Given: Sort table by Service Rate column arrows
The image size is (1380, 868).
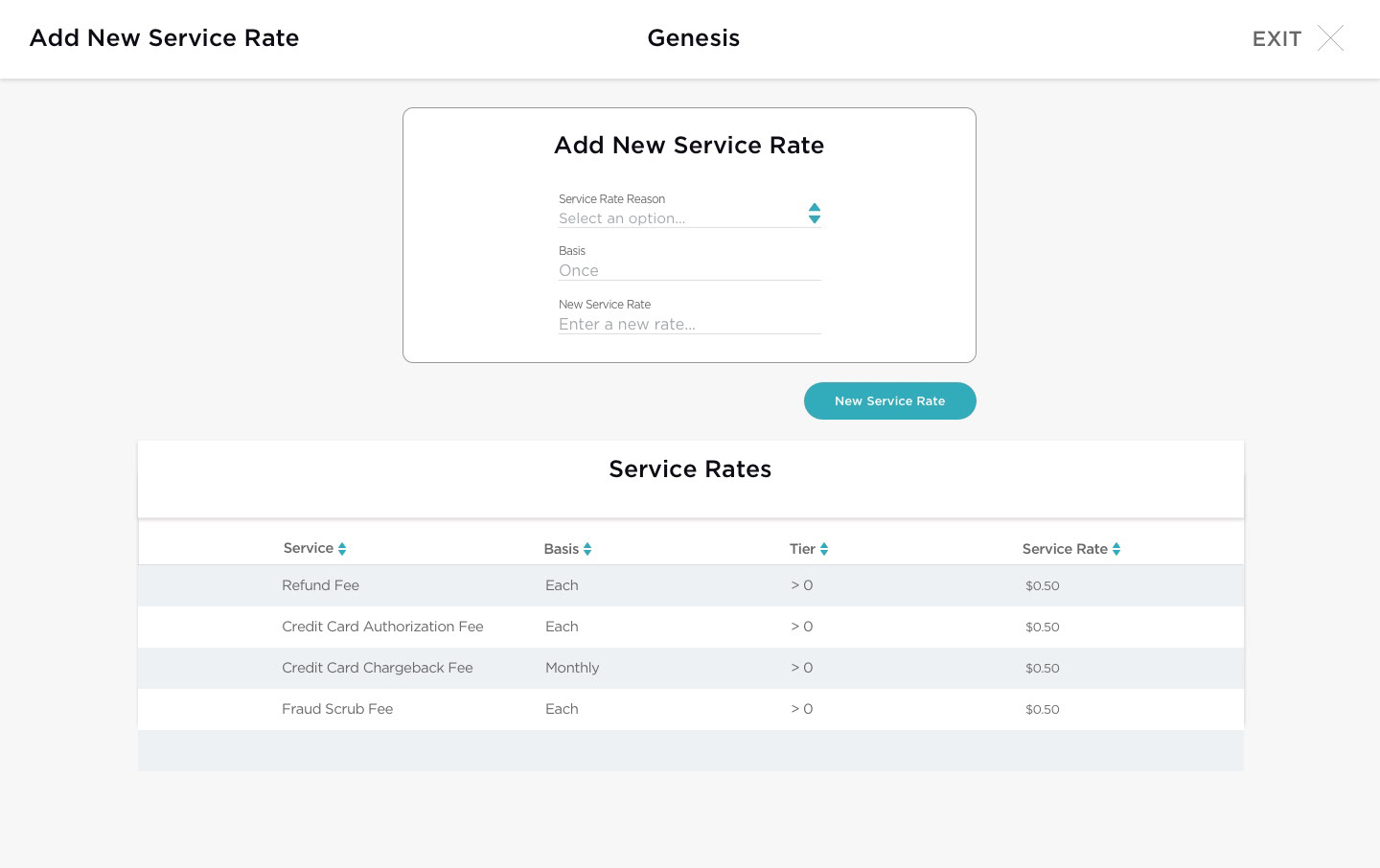Looking at the screenshot, I should (1116, 549).
